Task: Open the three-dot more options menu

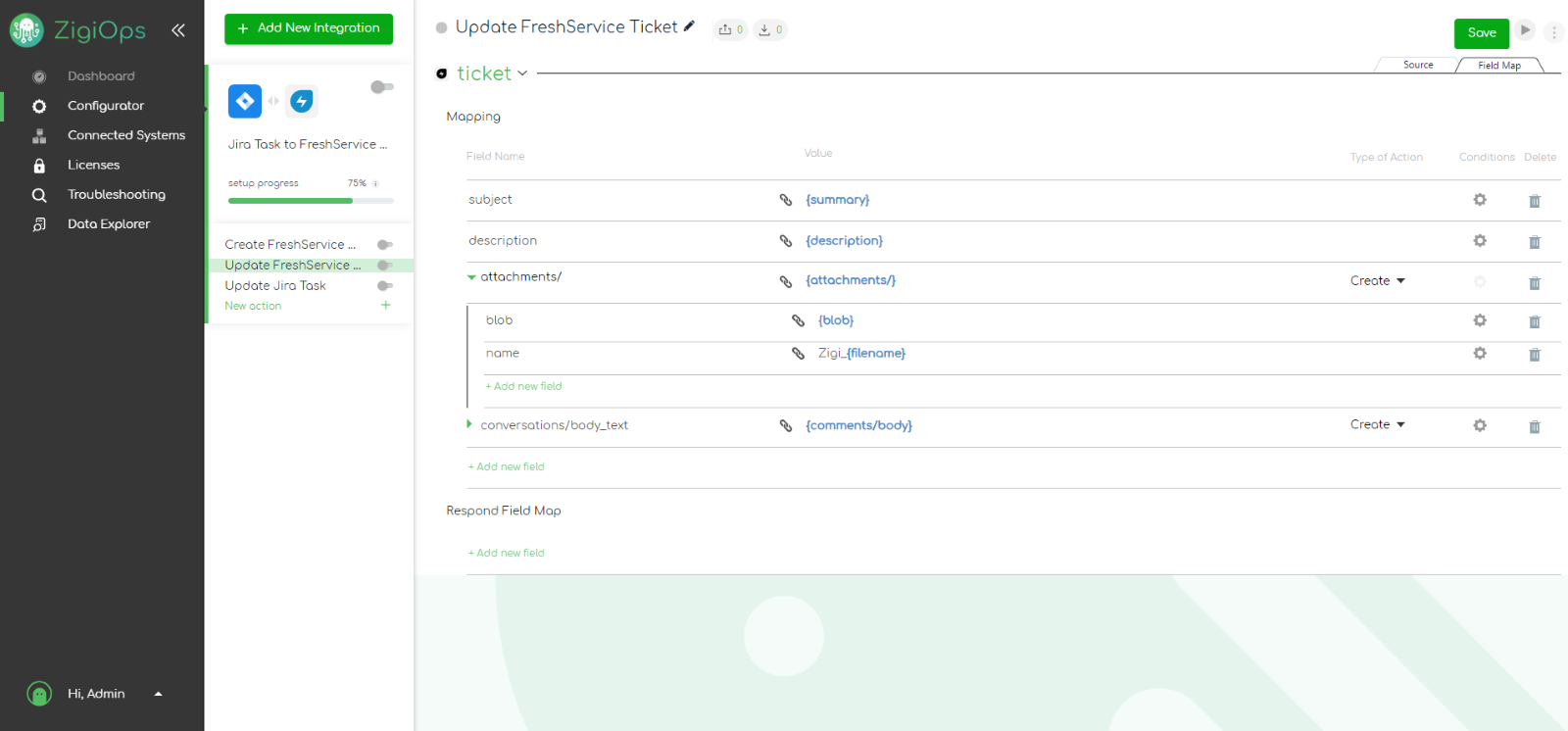Action: click(1554, 32)
